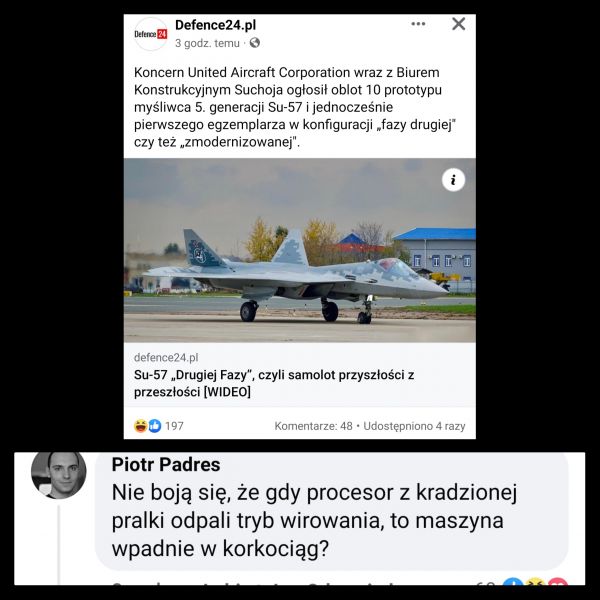Open Piotr Padres profile picture
The width and height of the screenshot is (600, 600).
[x=59, y=475]
